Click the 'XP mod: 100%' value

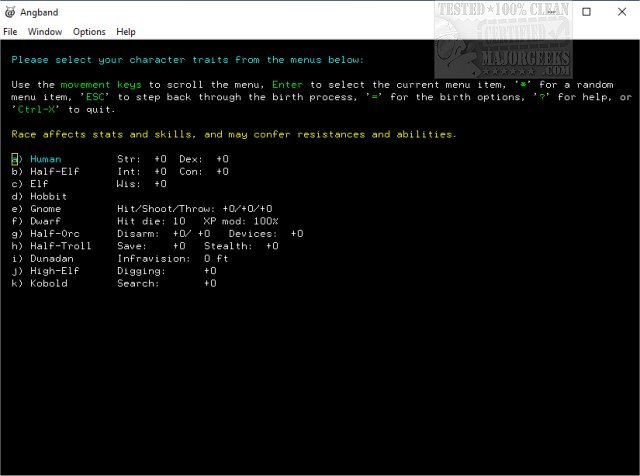(x=241, y=221)
